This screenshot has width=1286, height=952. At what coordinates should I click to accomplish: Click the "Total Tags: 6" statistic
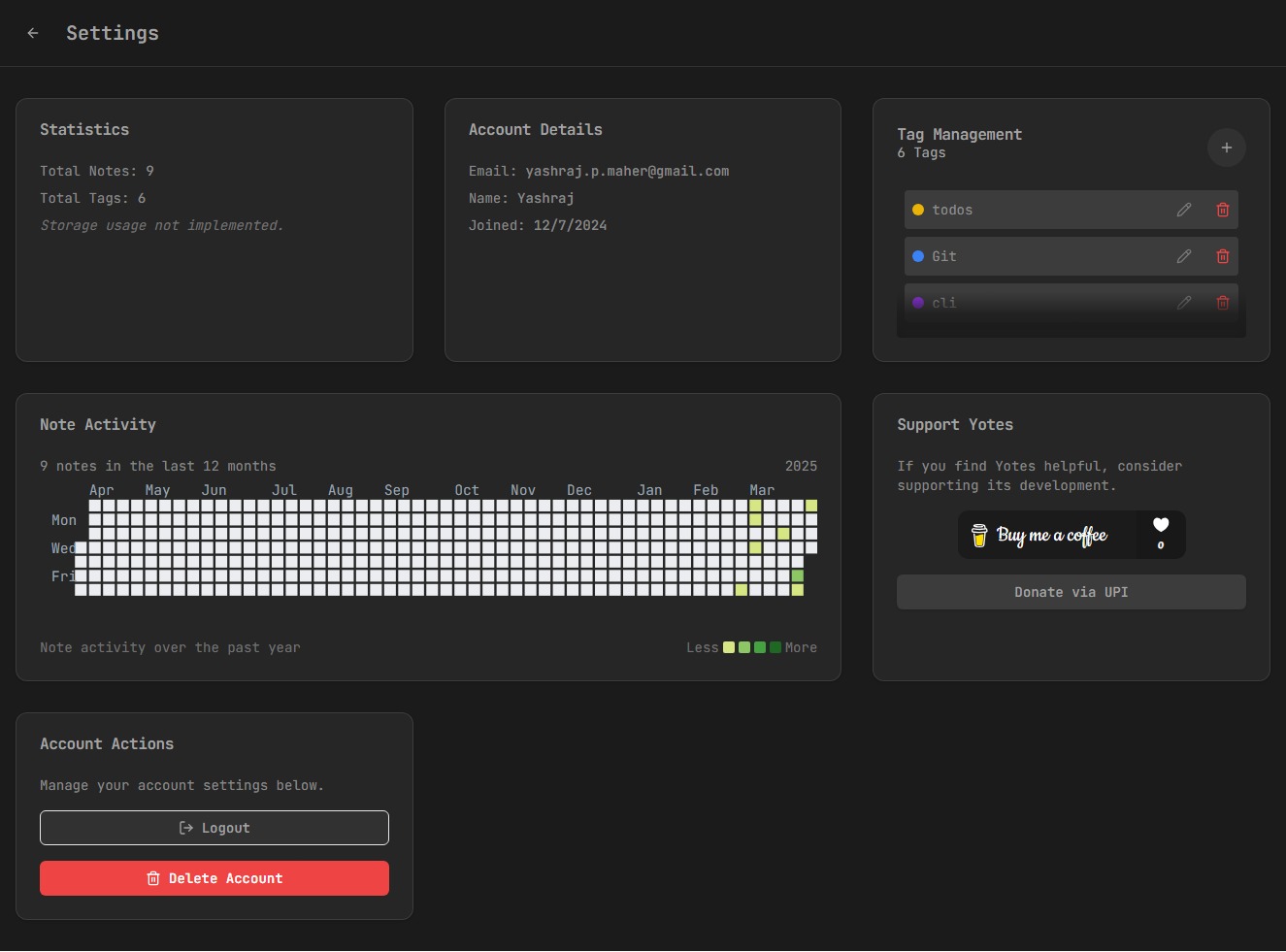(93, 198)
